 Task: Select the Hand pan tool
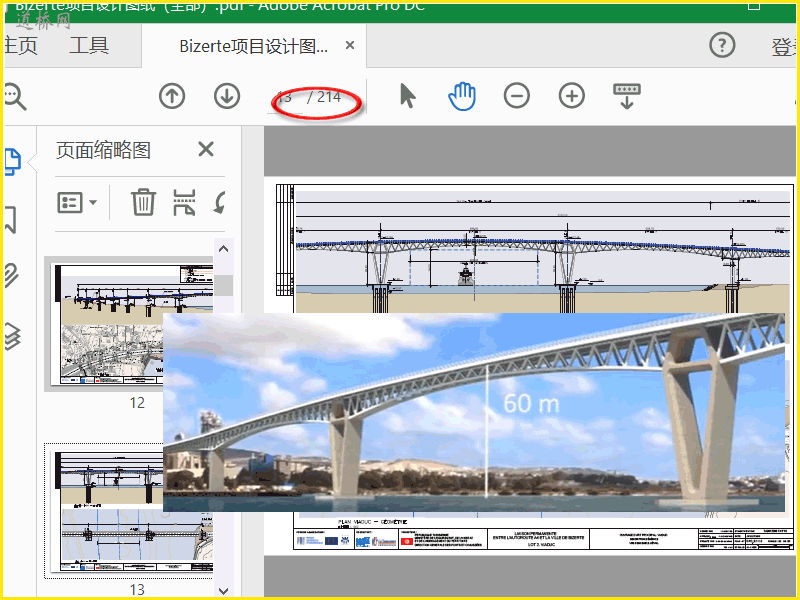(x=462, y=96)
